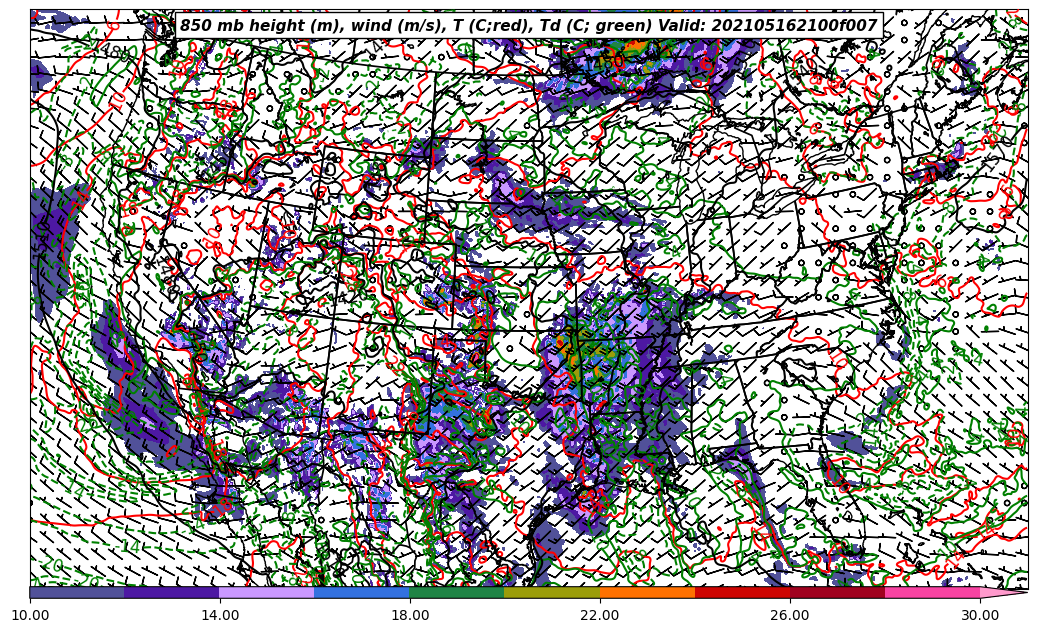Select the dark purple 12–14 colorbar segment
Viewport: 1037px width, 632px height.
(x=172, y=592)
